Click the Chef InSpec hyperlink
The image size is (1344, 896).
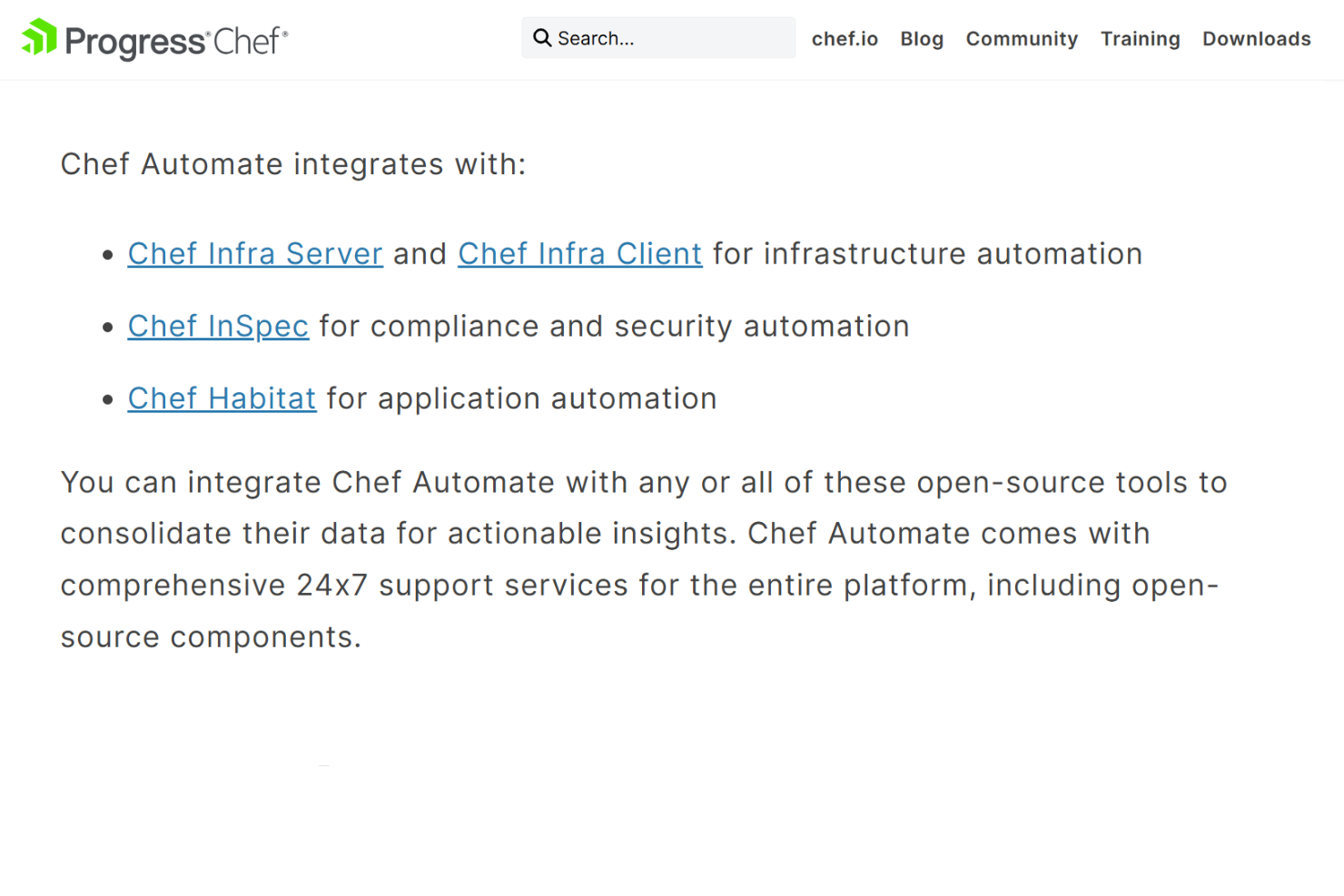pos(218,326)
